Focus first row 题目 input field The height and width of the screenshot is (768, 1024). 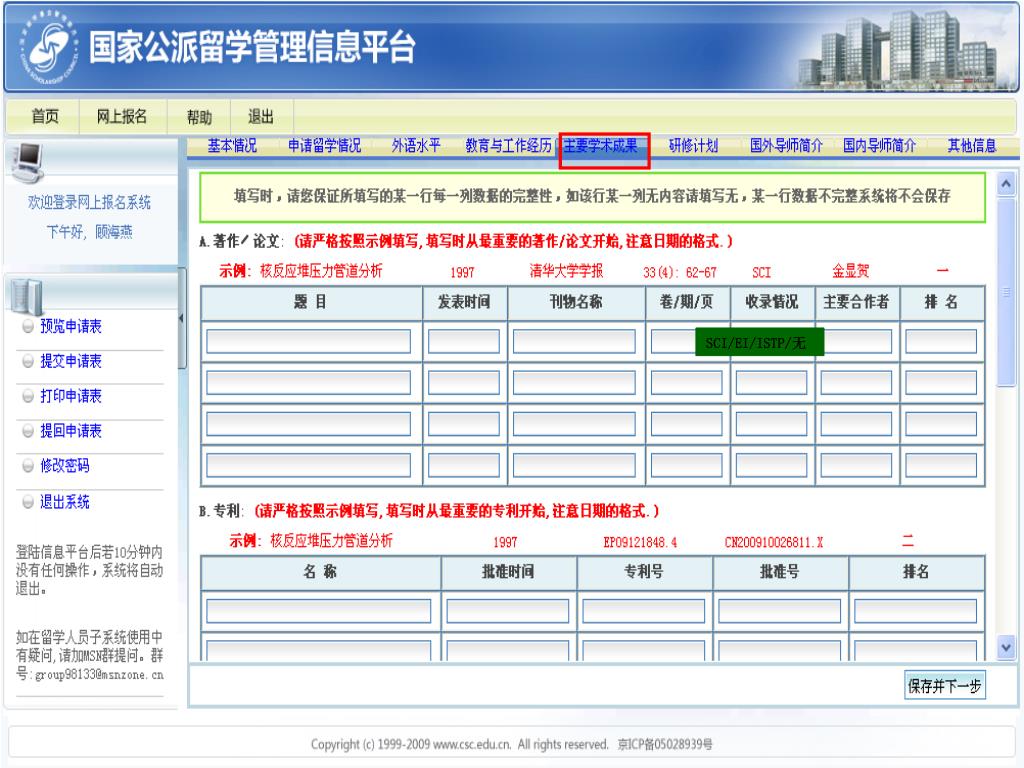pyautogui.click(x=308, y=342)
